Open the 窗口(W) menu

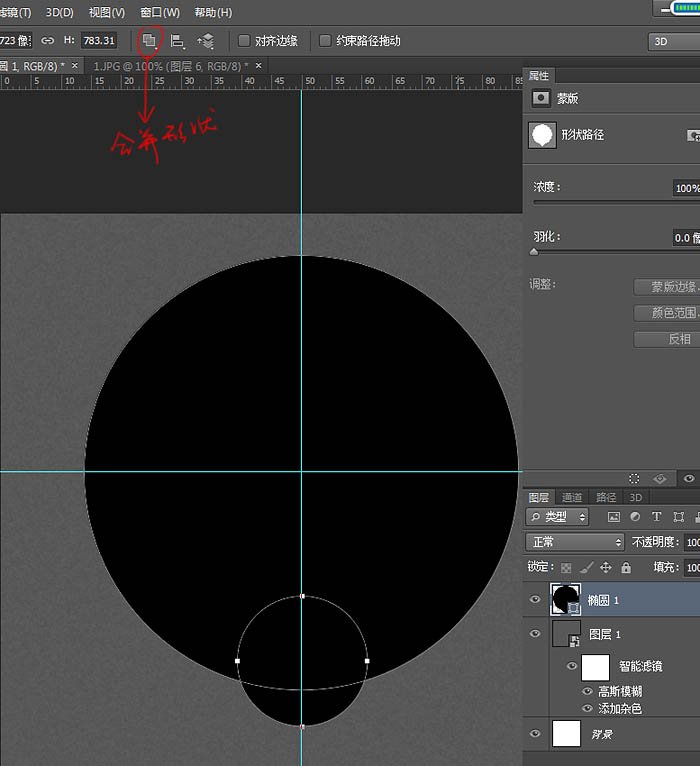coord(160,12)
